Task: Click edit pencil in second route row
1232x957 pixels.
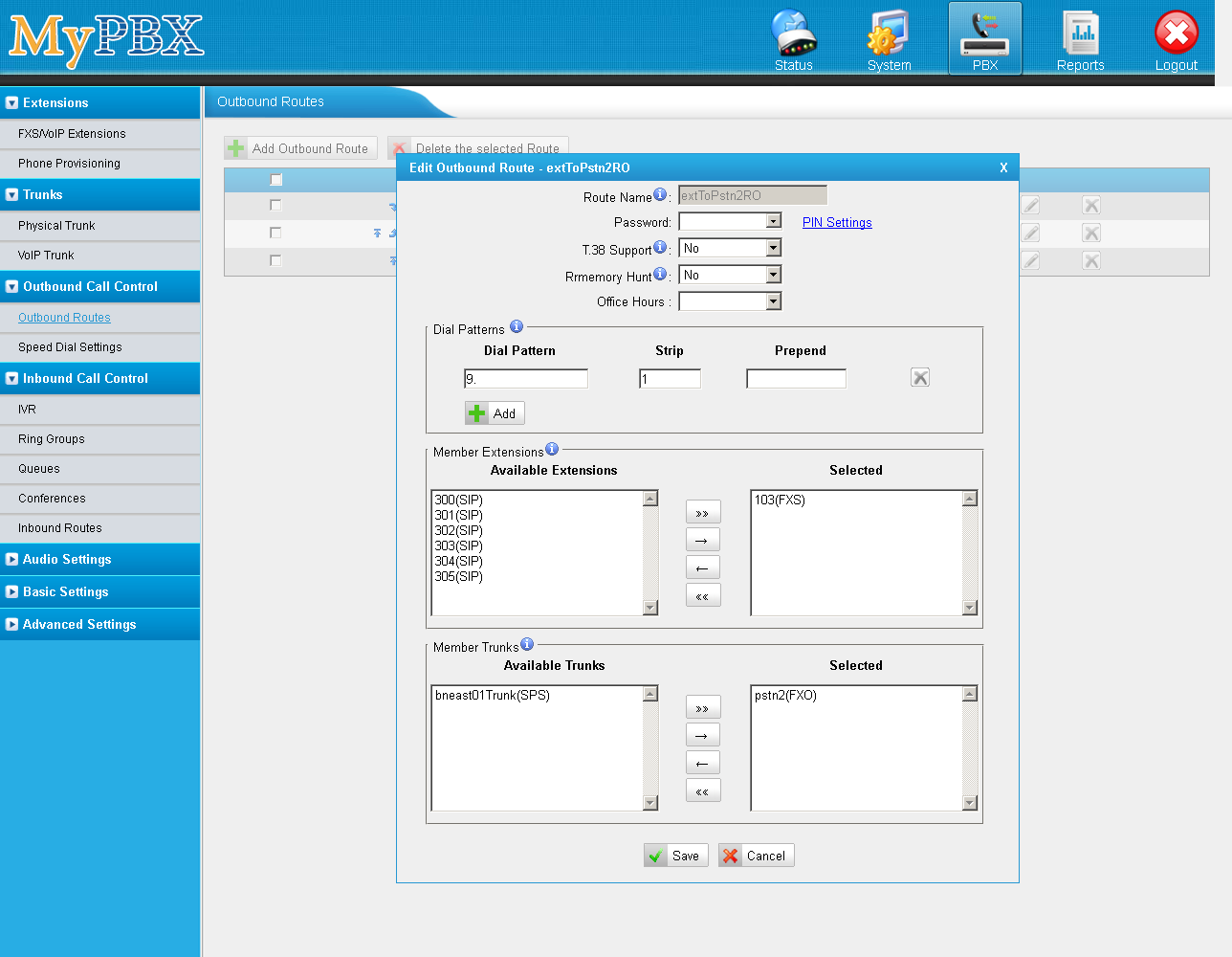Action: pyautogui.click(x=1030, y=233)
